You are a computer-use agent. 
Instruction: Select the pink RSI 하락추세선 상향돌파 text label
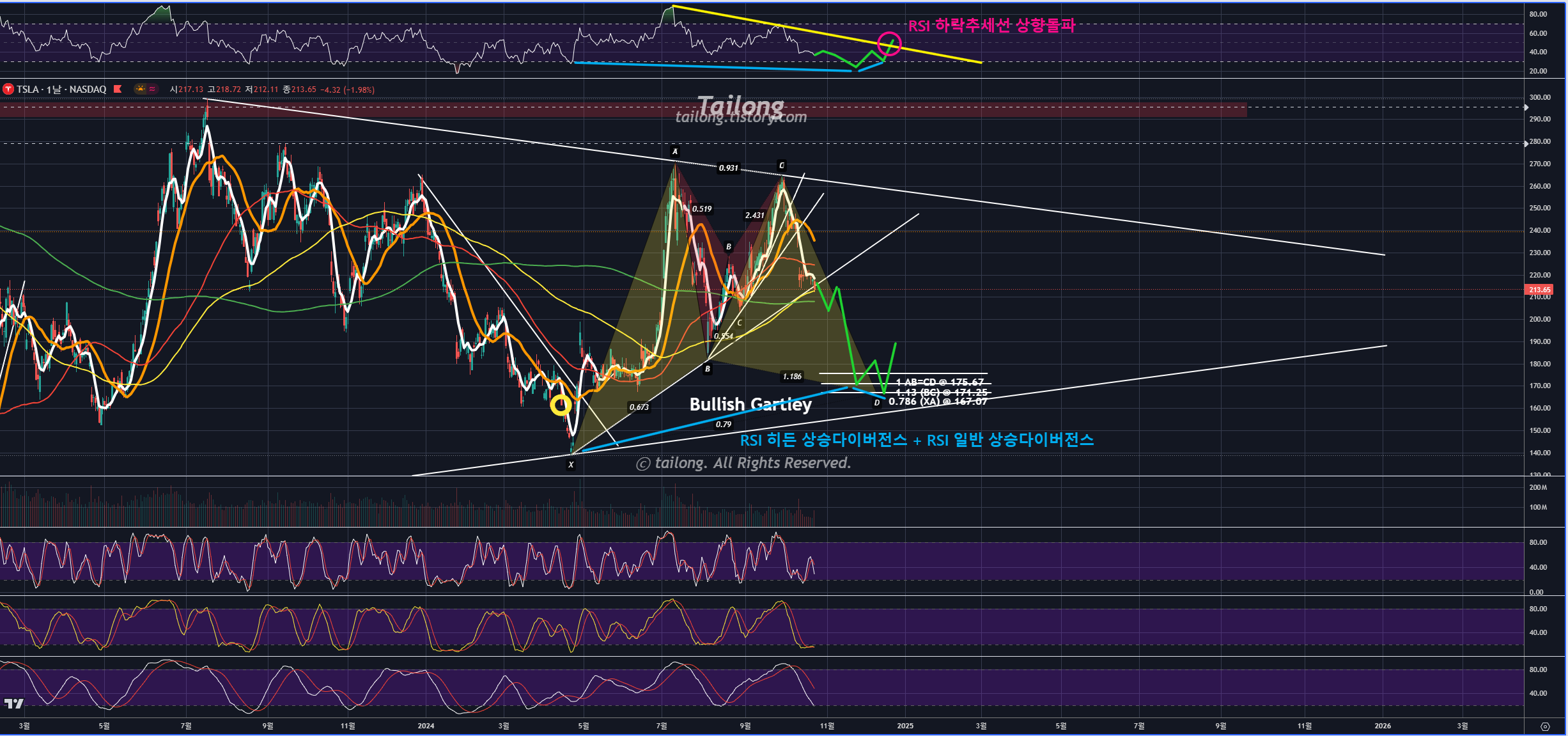(x=991, y=26)
